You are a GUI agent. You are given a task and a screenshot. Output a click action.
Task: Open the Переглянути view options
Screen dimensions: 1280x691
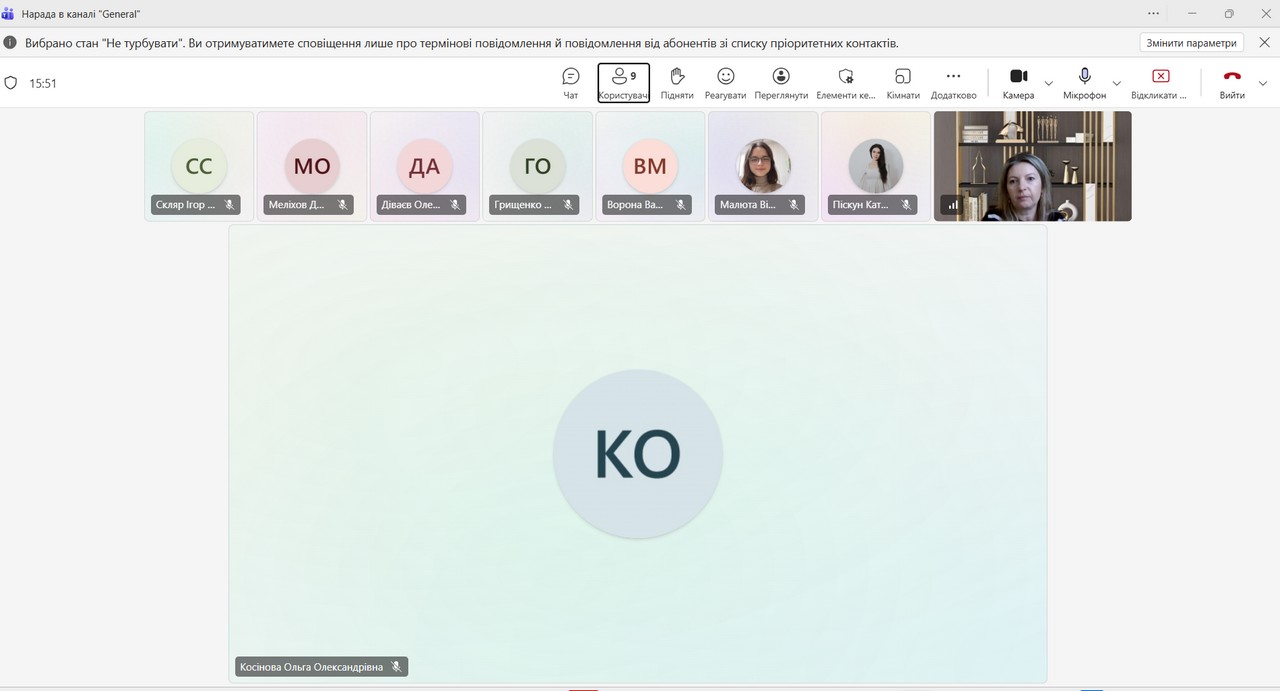point(781,83)
